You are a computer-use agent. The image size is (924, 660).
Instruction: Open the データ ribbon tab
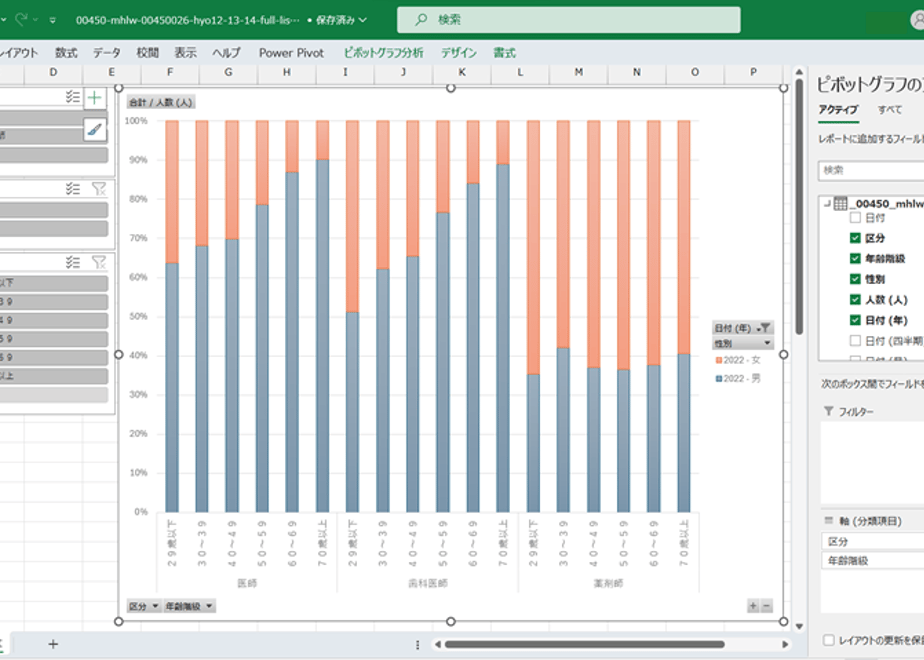click(107, 53)
